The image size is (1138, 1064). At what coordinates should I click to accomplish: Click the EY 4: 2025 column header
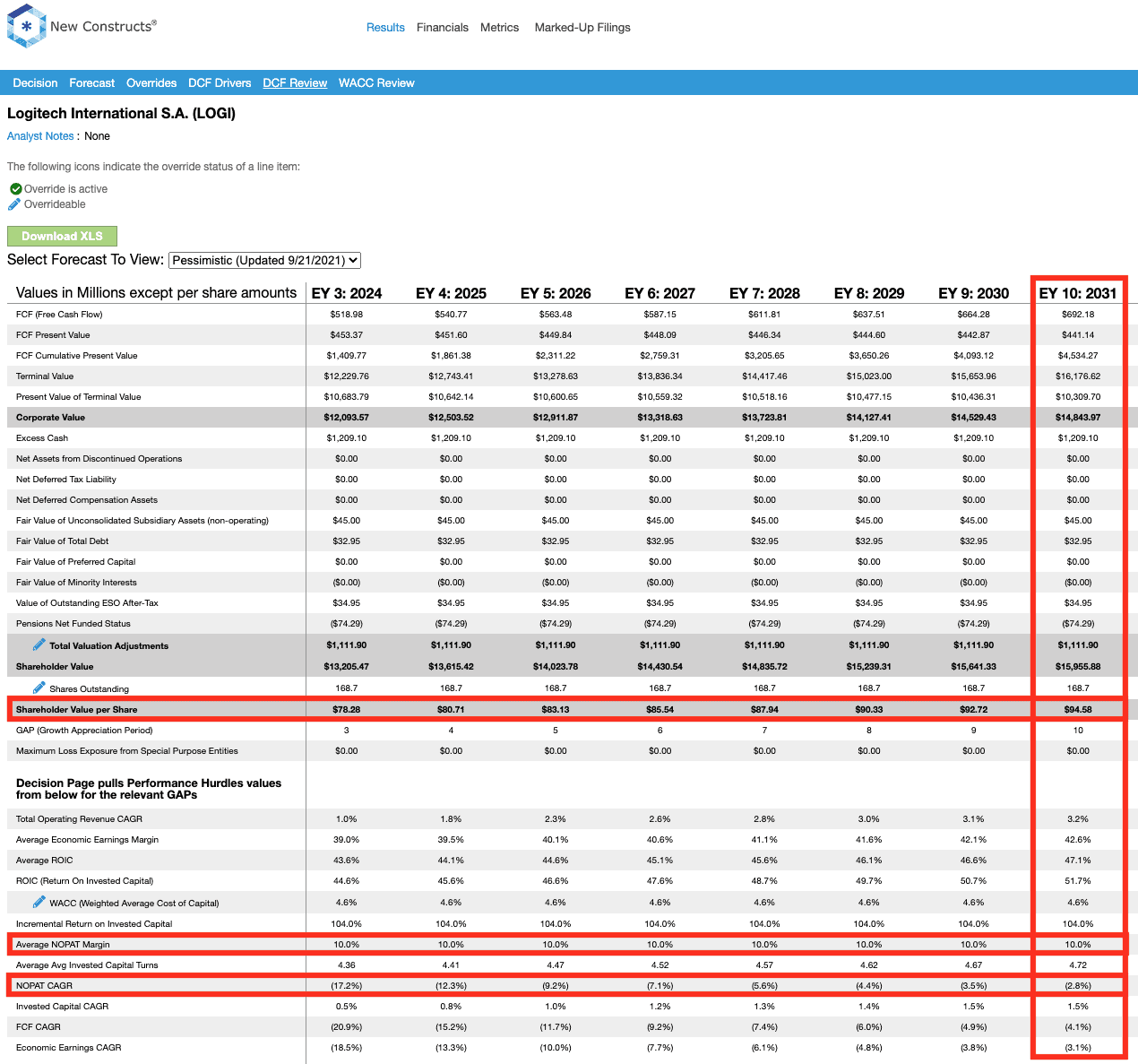451,293
